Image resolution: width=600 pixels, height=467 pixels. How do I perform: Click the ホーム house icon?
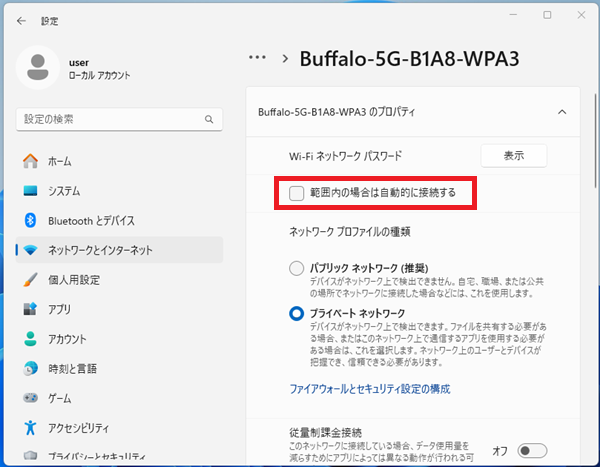click(x=30, y=161)
